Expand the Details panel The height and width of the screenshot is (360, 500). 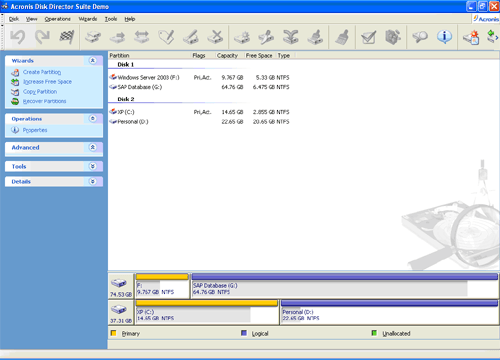point(93,181)
